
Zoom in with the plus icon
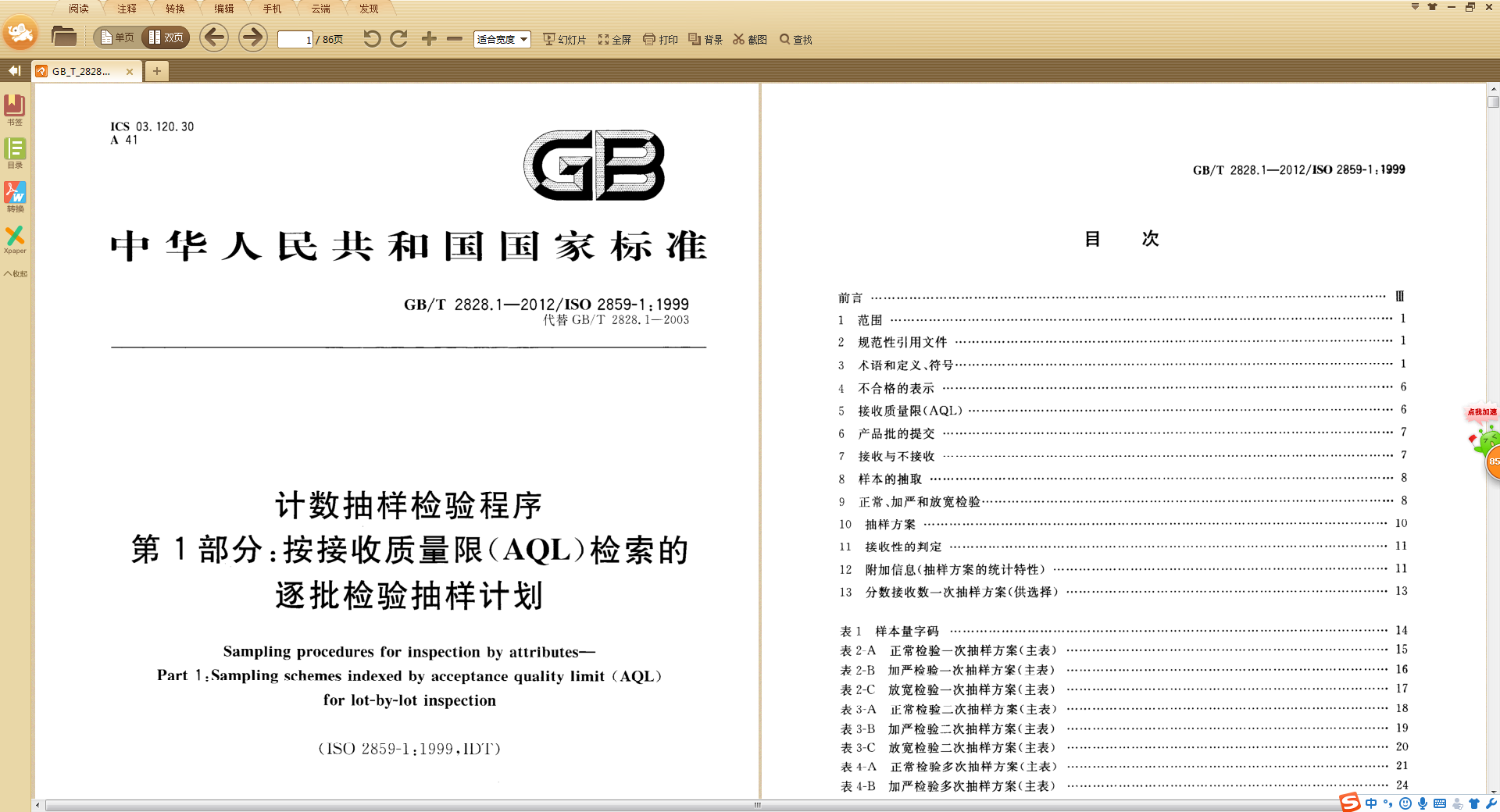click(429, 39)
